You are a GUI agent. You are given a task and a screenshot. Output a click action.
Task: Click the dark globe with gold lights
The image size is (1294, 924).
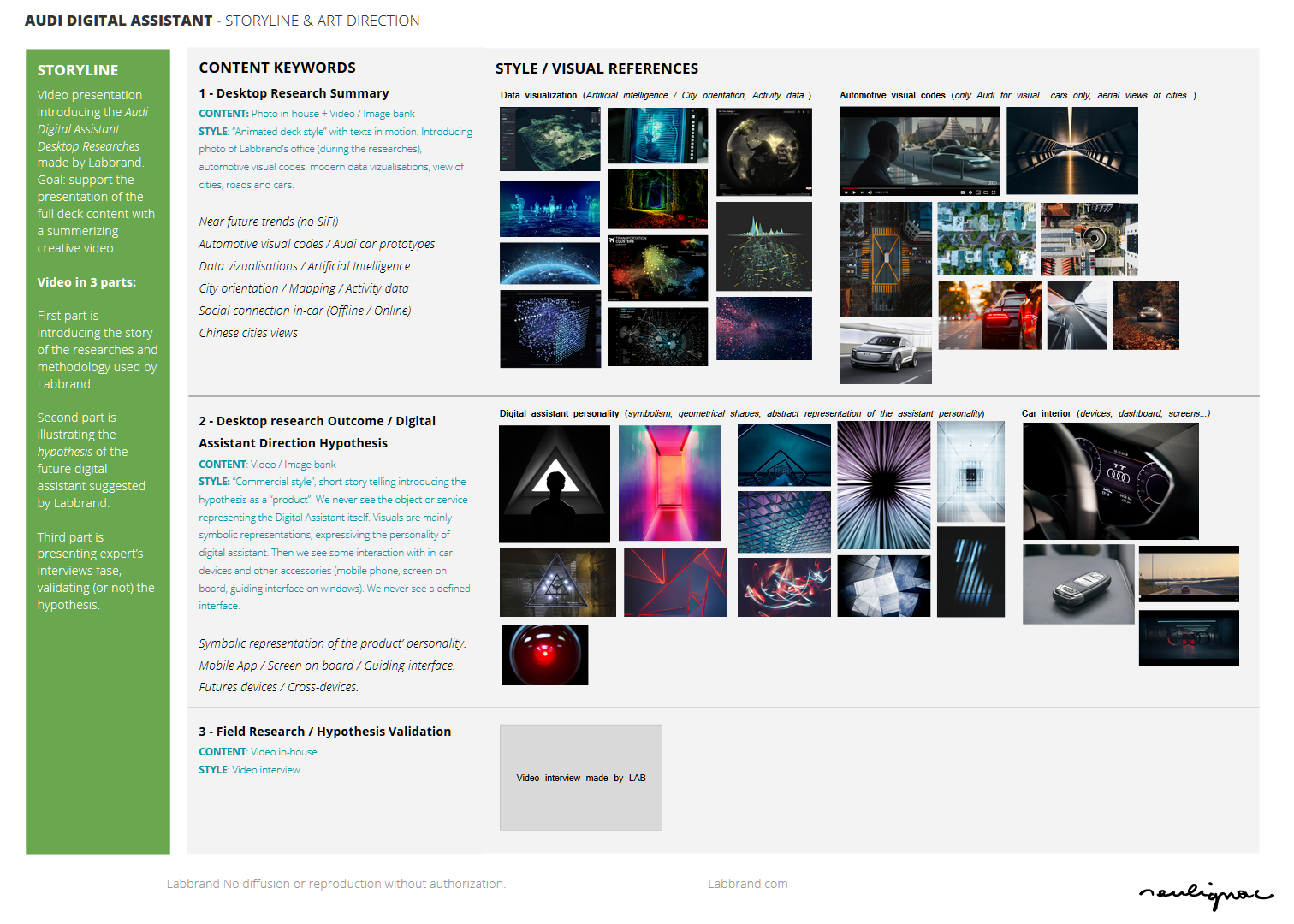[764, 152]
